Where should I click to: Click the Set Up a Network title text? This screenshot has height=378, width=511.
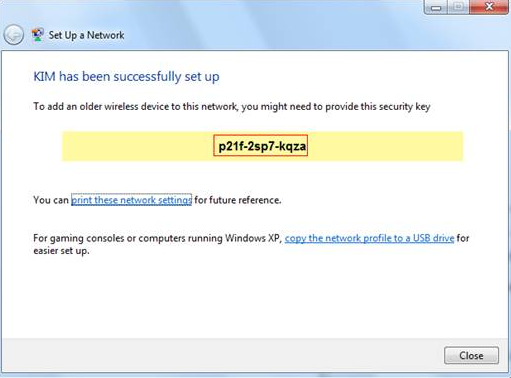[x=86, y=35]
